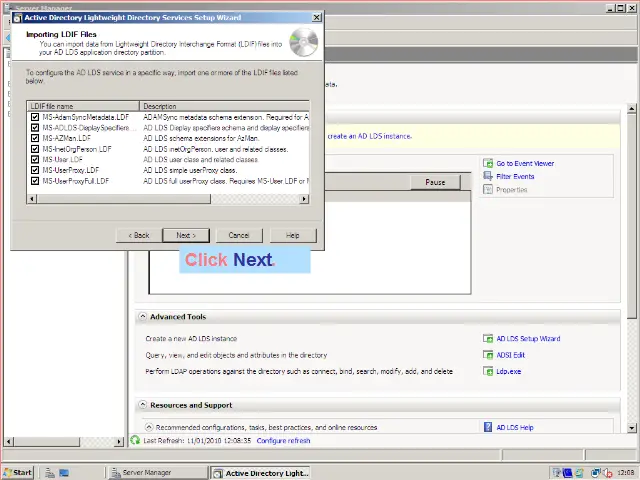Toggle MS-AZMan.LDF checkbox
Image resolution: width=640 pixels, height=480 pixels.
(35, 138)
